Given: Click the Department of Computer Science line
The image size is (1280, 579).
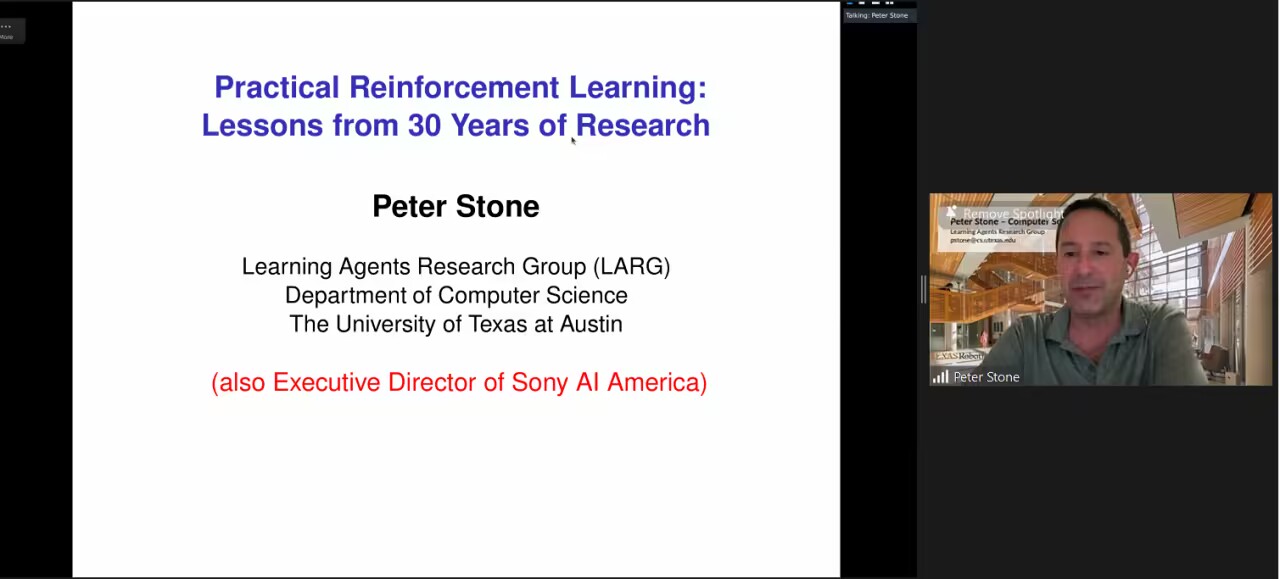Looking at the screenshot, I should tap(456, 296).
